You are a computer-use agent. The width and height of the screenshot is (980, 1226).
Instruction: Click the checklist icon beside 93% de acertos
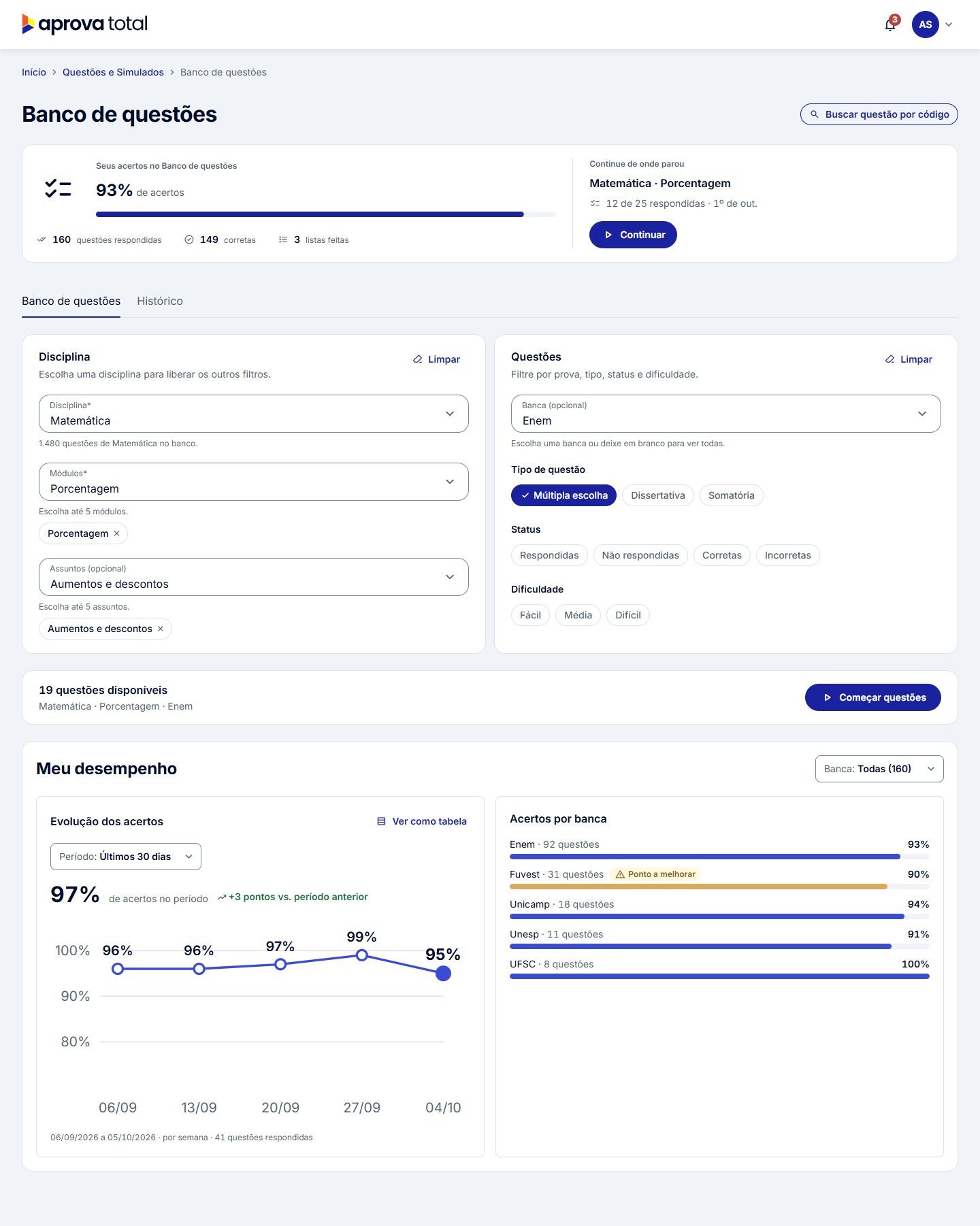click(58, 188)
